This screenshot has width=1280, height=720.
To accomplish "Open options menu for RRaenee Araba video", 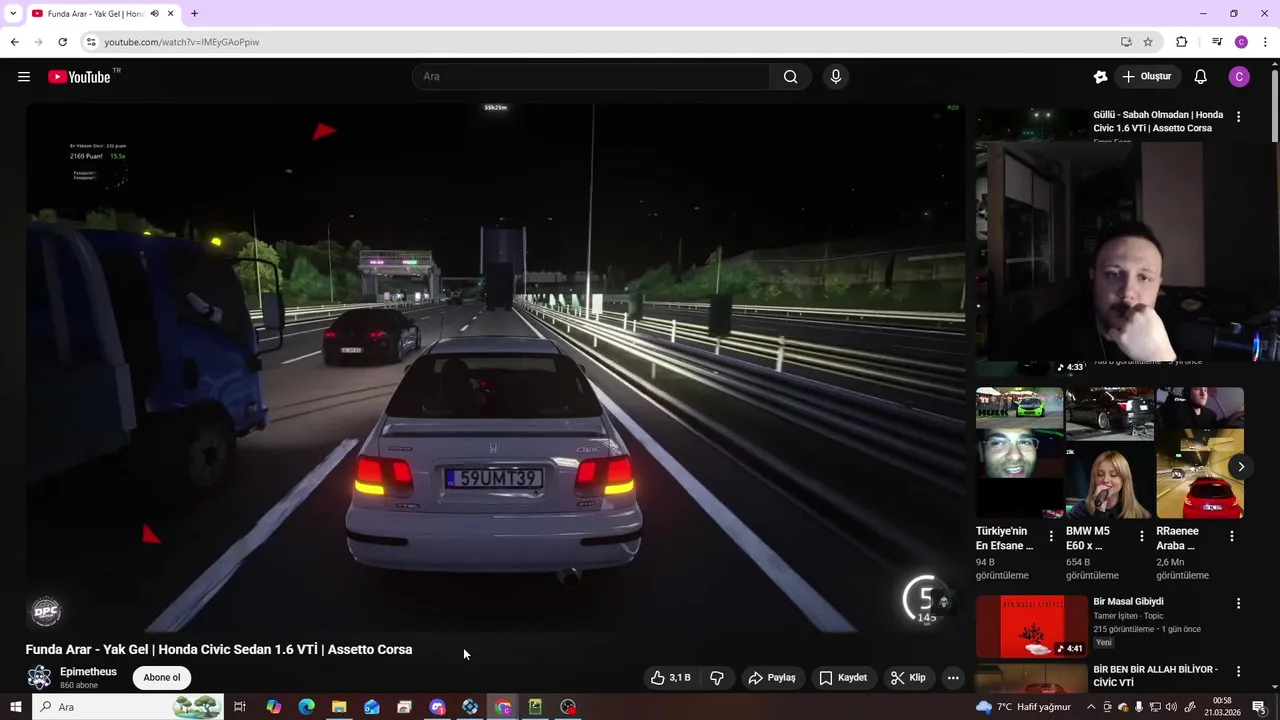I will point(1232,536).
